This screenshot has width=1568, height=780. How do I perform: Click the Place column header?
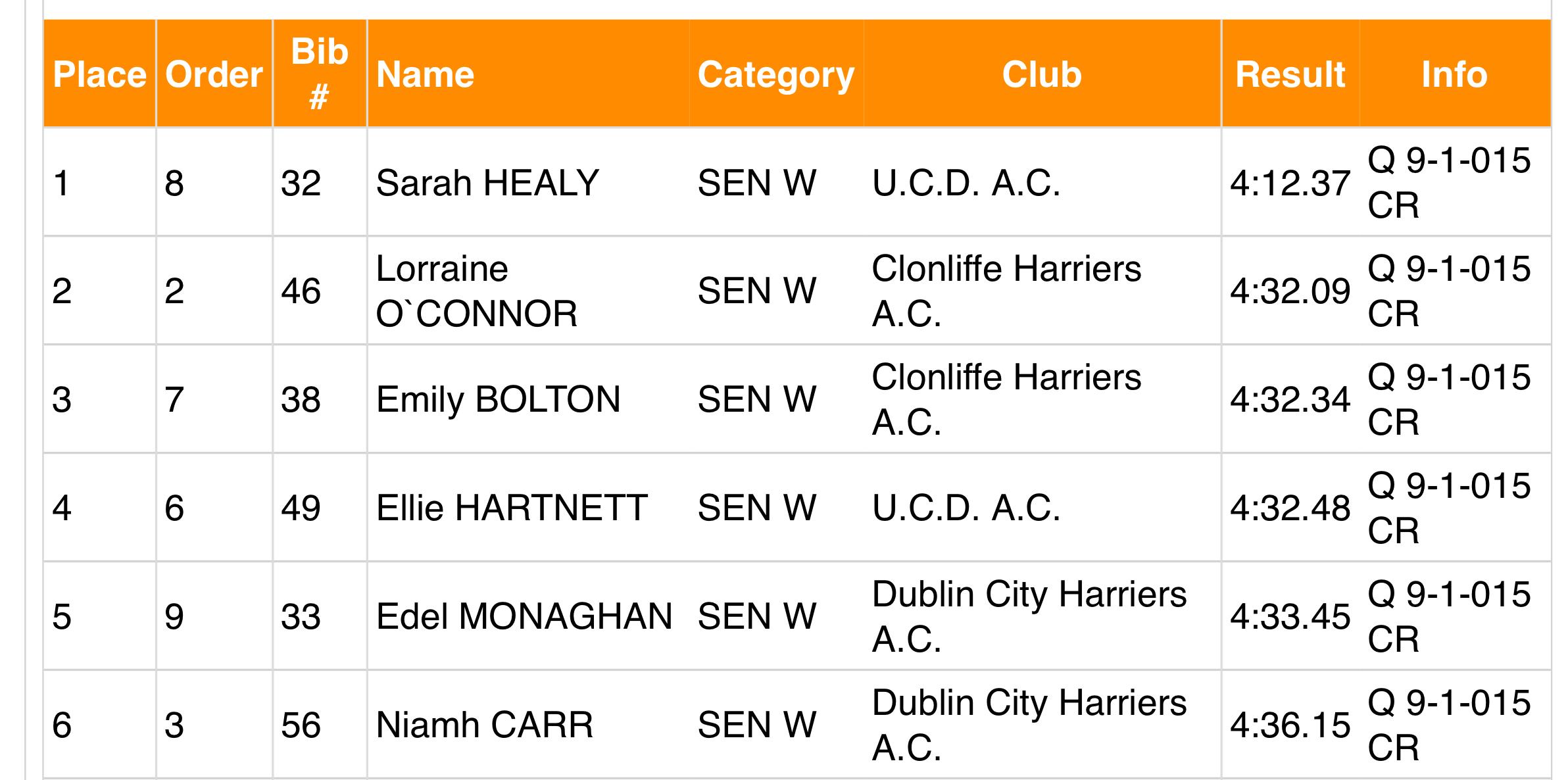[x=99, y=74]
